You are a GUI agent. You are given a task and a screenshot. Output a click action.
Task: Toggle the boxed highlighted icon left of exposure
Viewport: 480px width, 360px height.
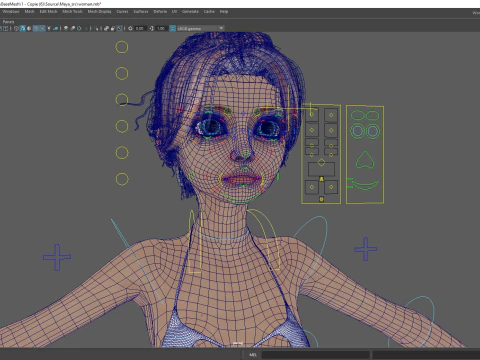pyautogui.click(x=120, y=28)
